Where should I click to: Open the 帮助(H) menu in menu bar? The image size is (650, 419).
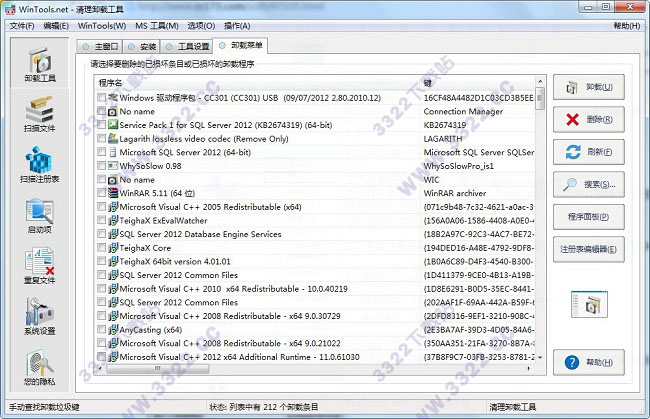627,26
